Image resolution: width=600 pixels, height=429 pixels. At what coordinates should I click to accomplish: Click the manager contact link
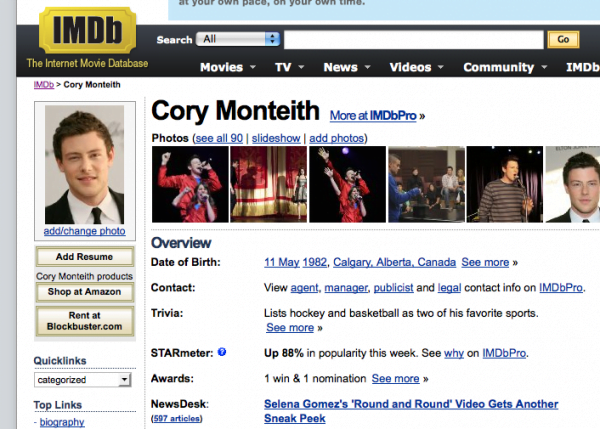click(x=346, y=288)
